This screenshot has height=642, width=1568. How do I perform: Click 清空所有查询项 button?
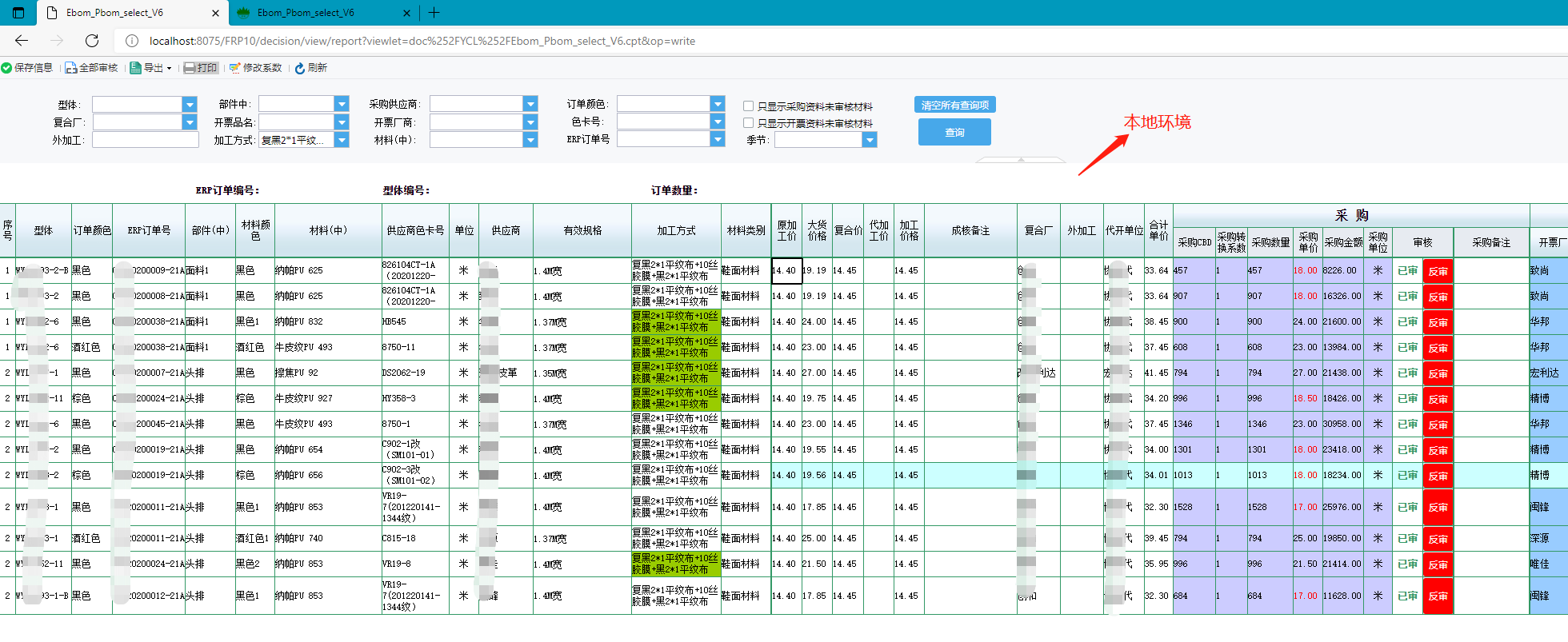[x=955, y=105]
